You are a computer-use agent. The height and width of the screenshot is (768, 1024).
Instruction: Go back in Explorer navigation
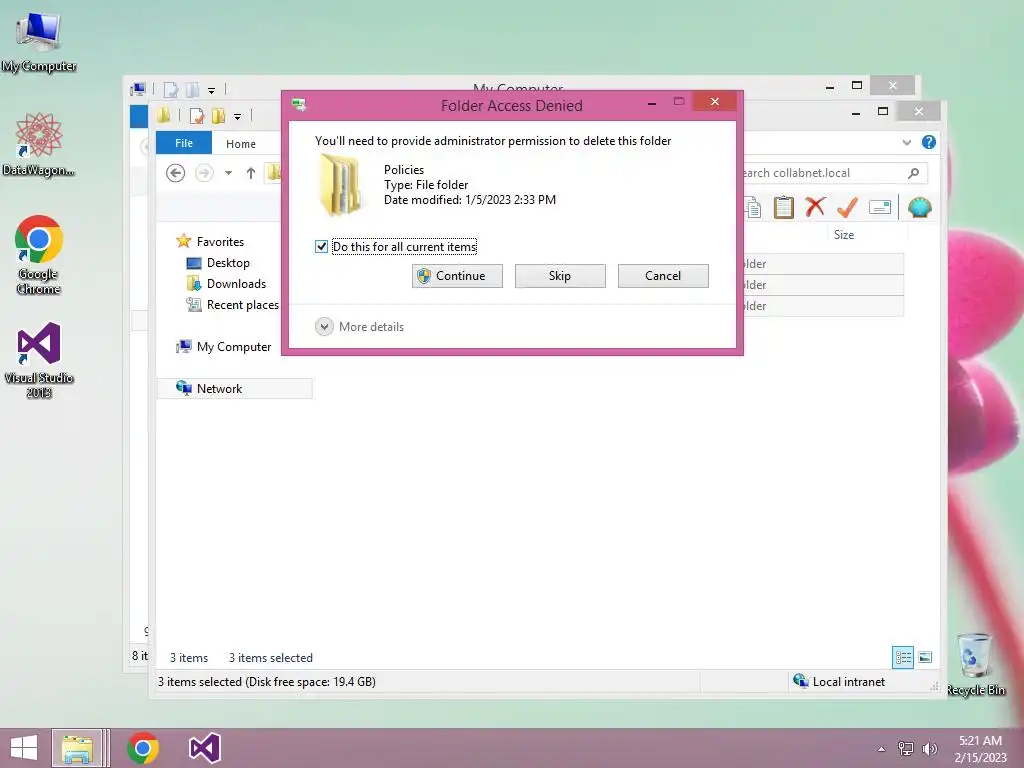point(175,173)
